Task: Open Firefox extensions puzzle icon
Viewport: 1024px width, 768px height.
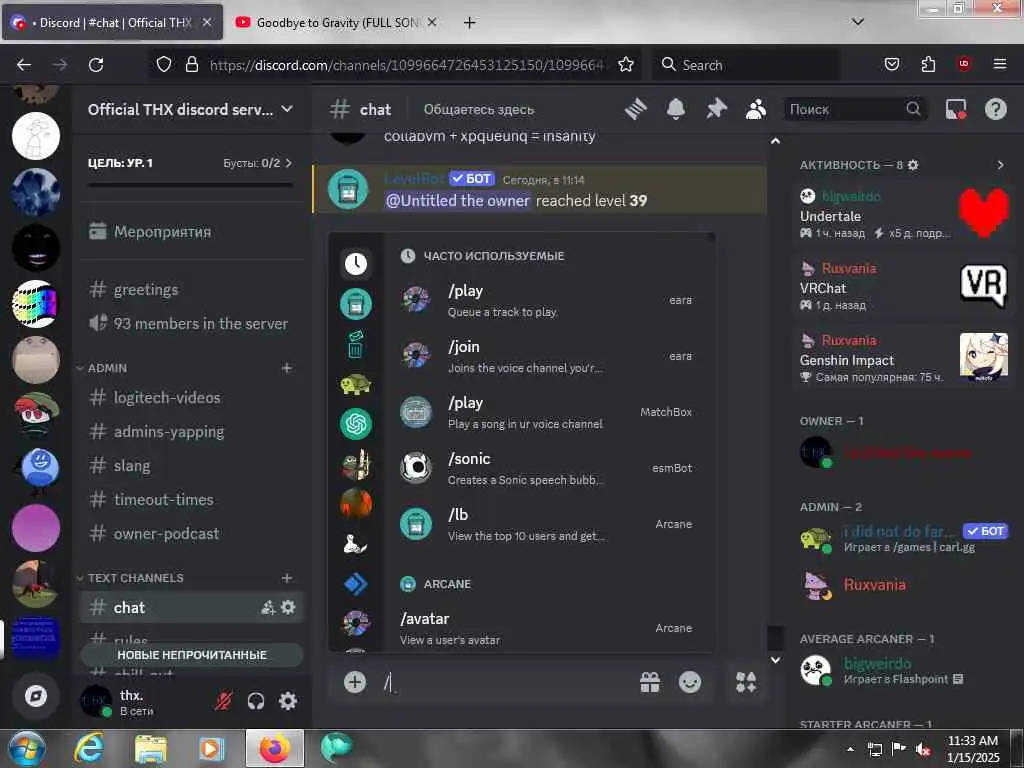Action: click(928, 64)
